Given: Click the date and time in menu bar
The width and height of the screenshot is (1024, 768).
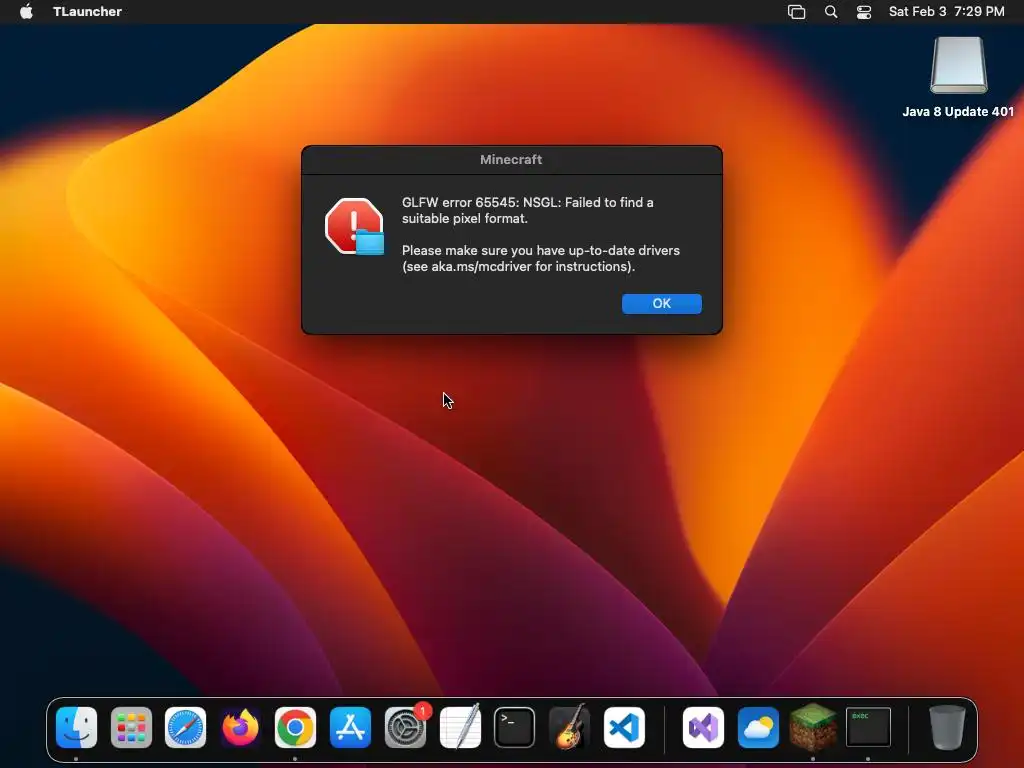Looking at the screenshot, I should point(946,12).
